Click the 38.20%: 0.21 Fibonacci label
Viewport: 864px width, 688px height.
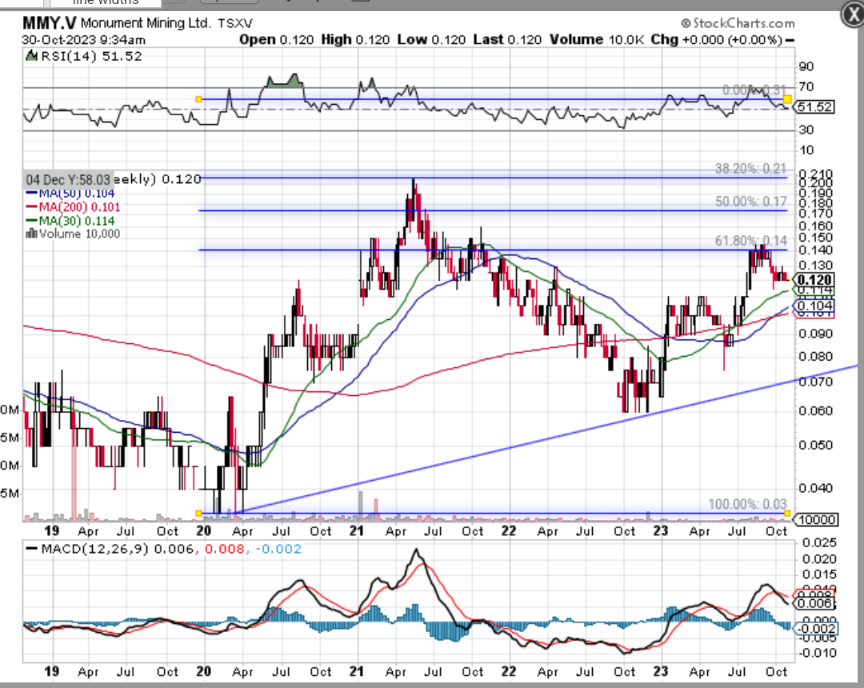[750, 169]
